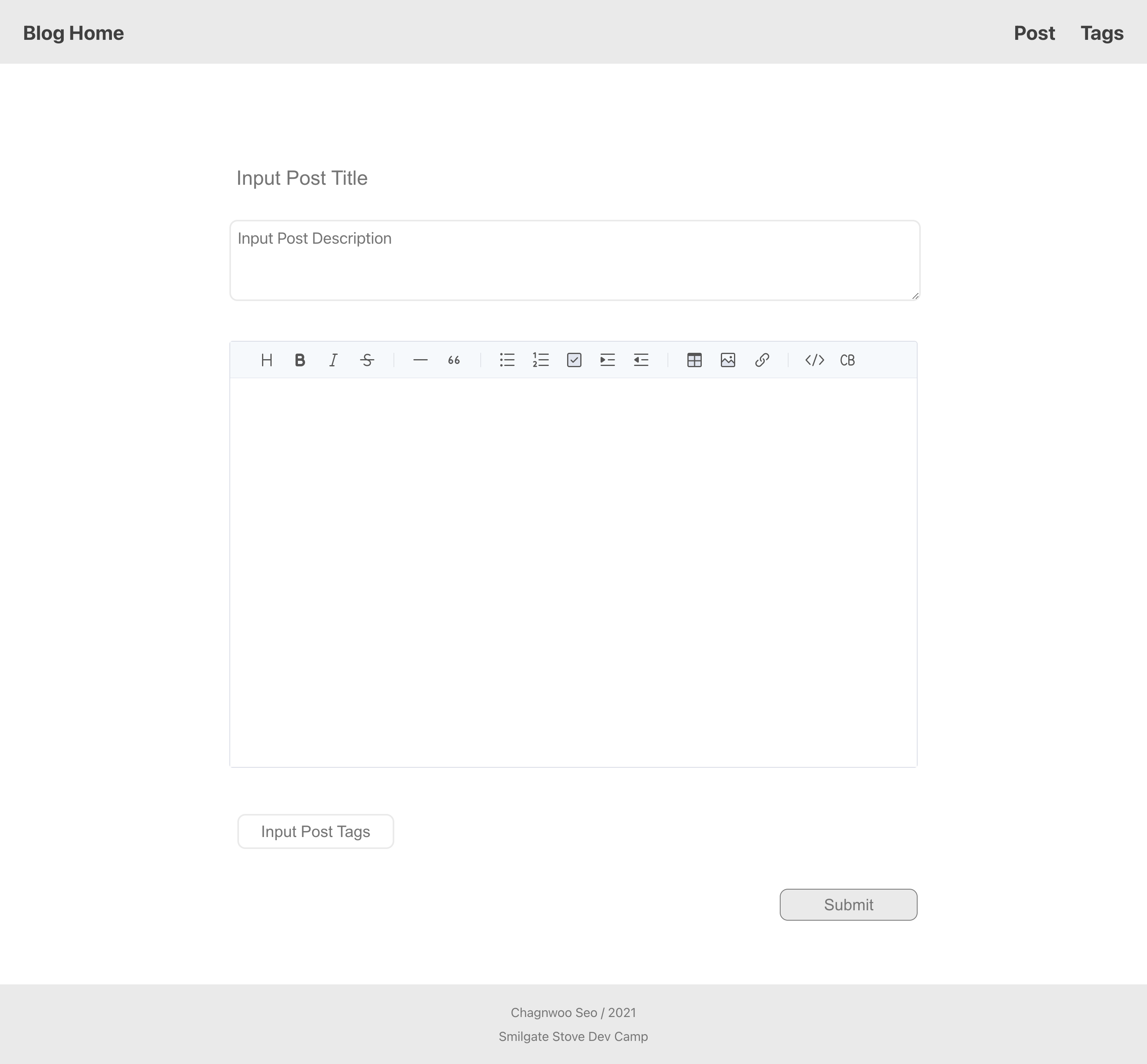This screenshot has width=1147, height=1064.
Task: Indent the current line
Action: pos(607,360)
